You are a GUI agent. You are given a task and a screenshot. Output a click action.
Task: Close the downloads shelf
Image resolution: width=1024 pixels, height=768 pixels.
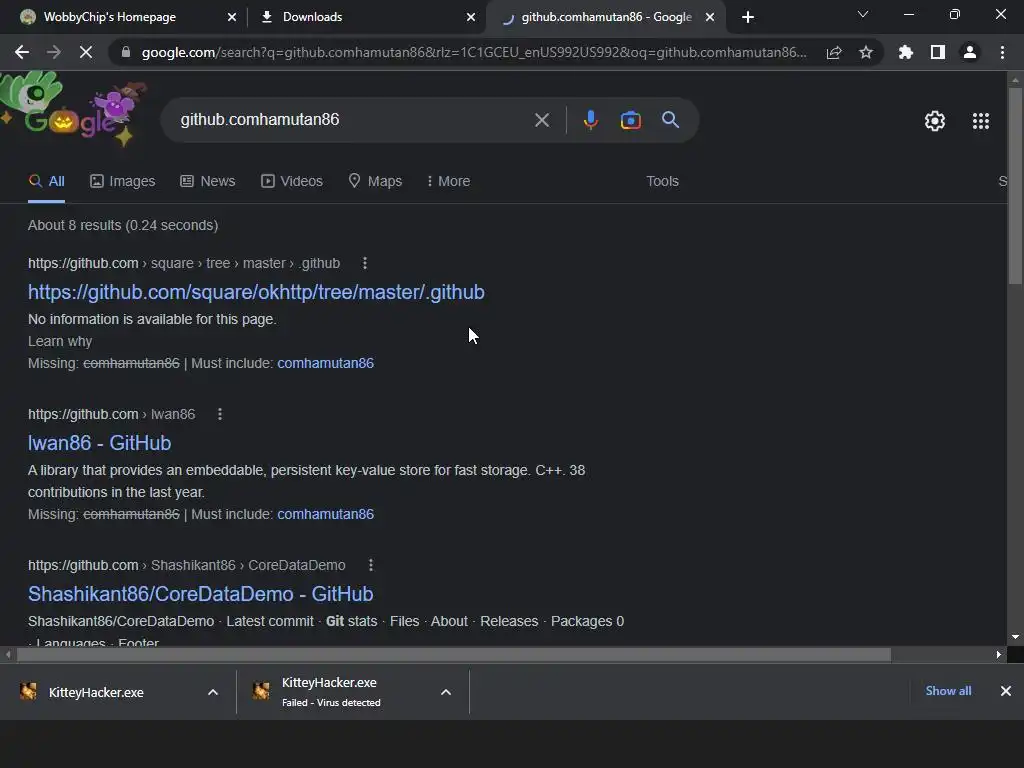click(x=1006, y=691)
